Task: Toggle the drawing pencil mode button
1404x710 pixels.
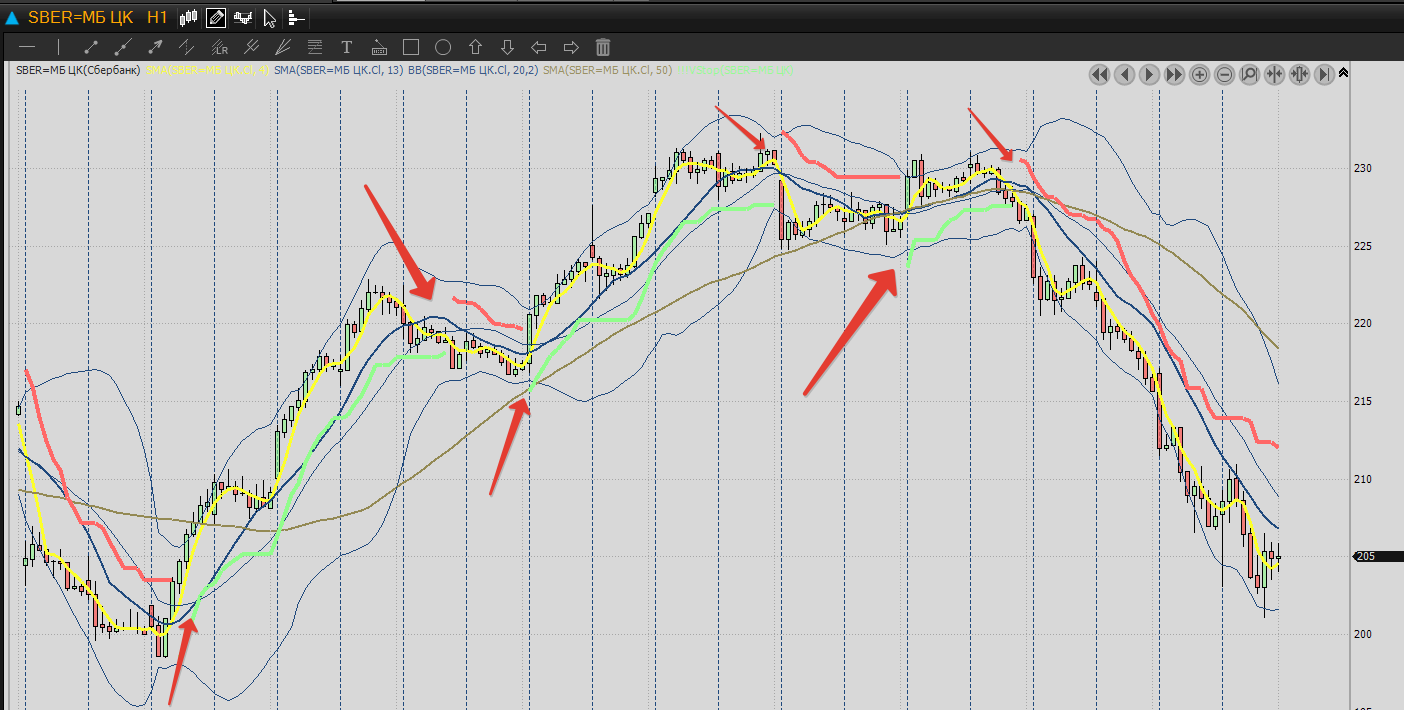Action: click(x=216, y=17)
